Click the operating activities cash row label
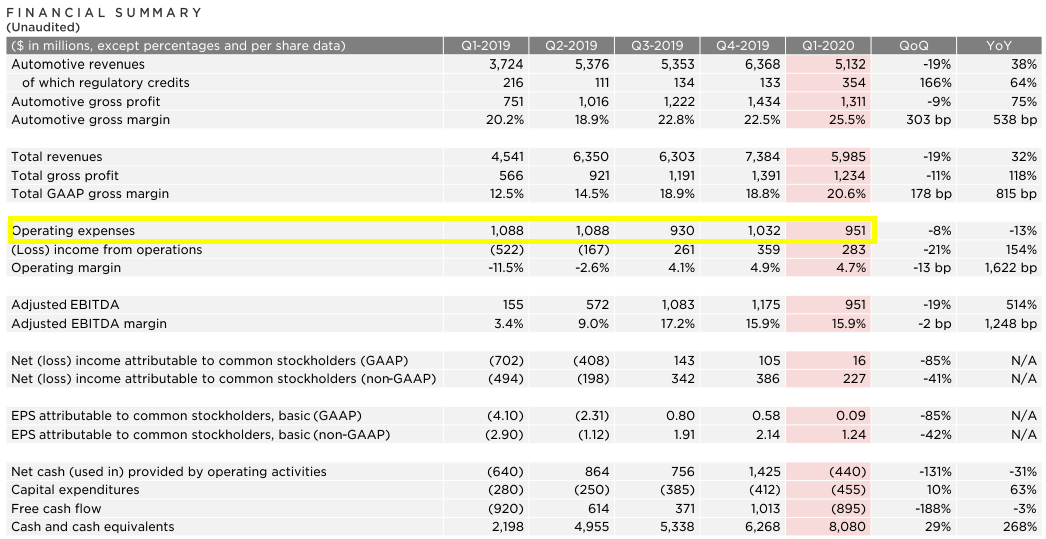 169,472
